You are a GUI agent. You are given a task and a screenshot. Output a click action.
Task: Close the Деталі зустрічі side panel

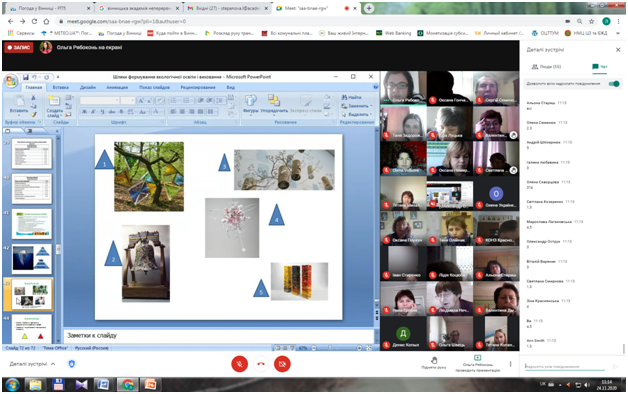618,50
